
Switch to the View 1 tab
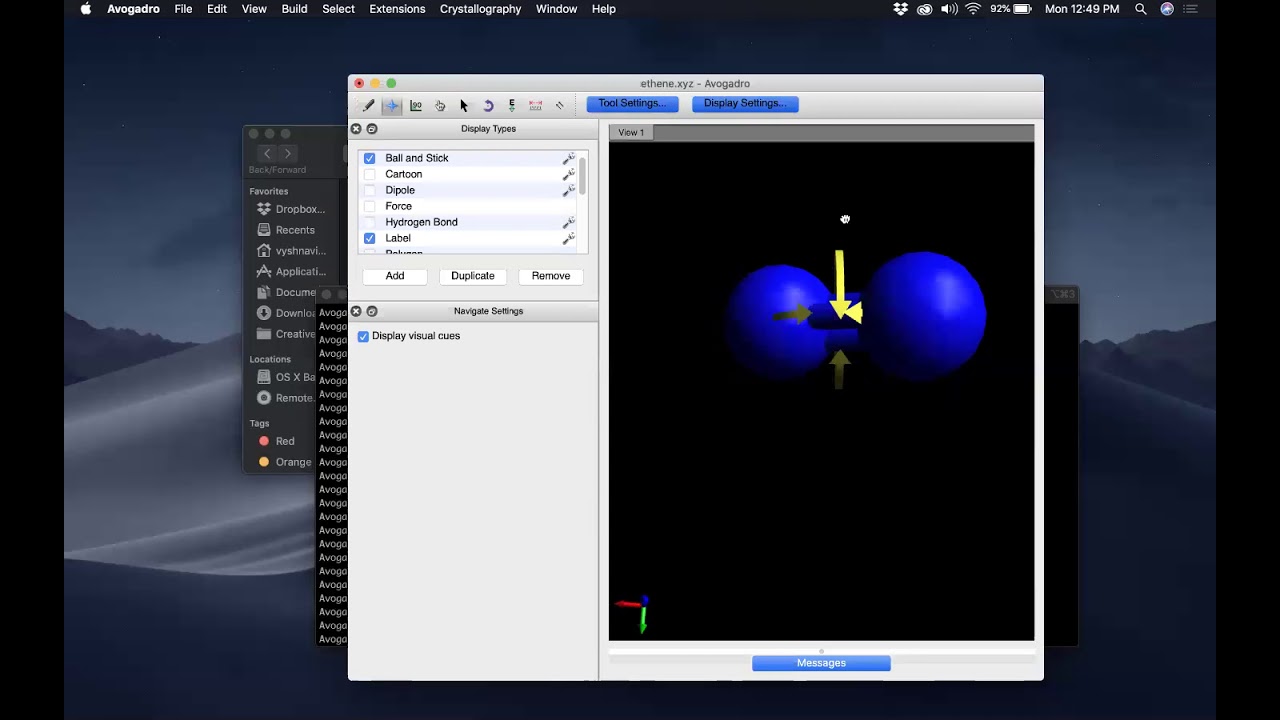(631, 132)
